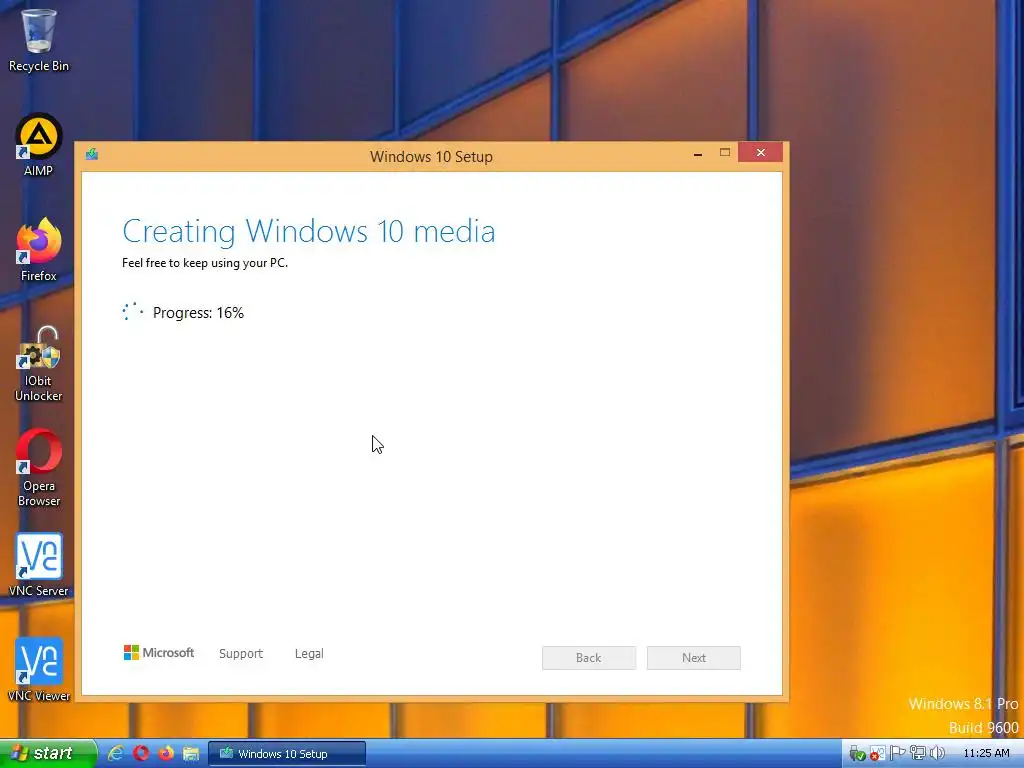1024x768 pixels.
Task: Select the VNC Server desktop icon
Action: tap(39, 565)
